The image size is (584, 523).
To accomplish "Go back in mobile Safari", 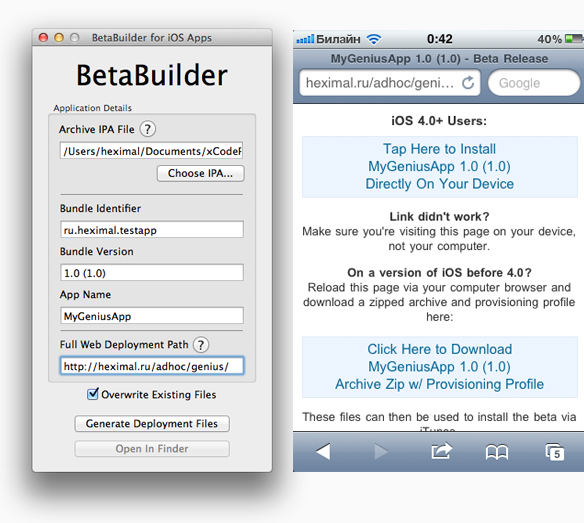I will 323,451.
